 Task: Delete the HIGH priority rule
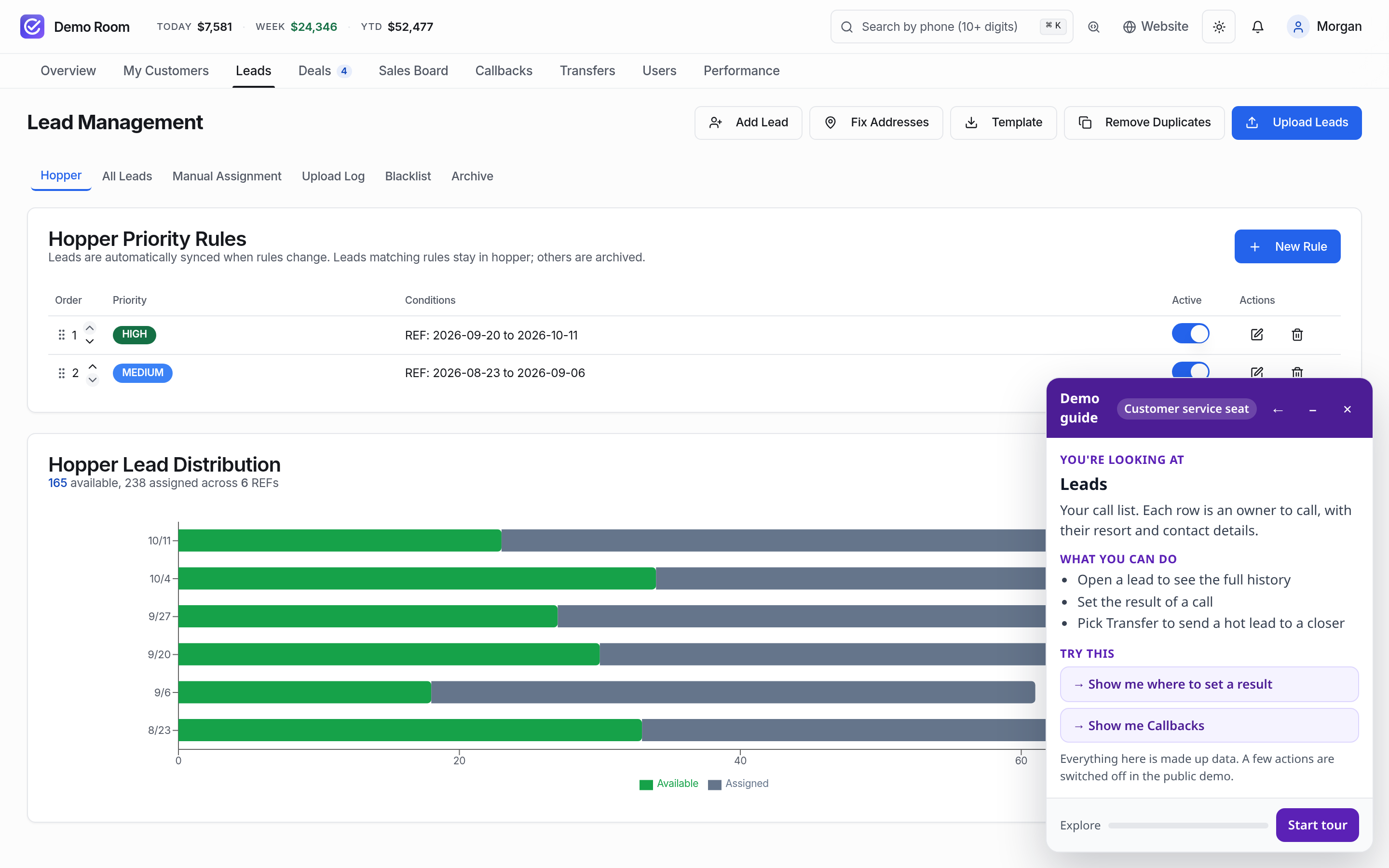1297,335
